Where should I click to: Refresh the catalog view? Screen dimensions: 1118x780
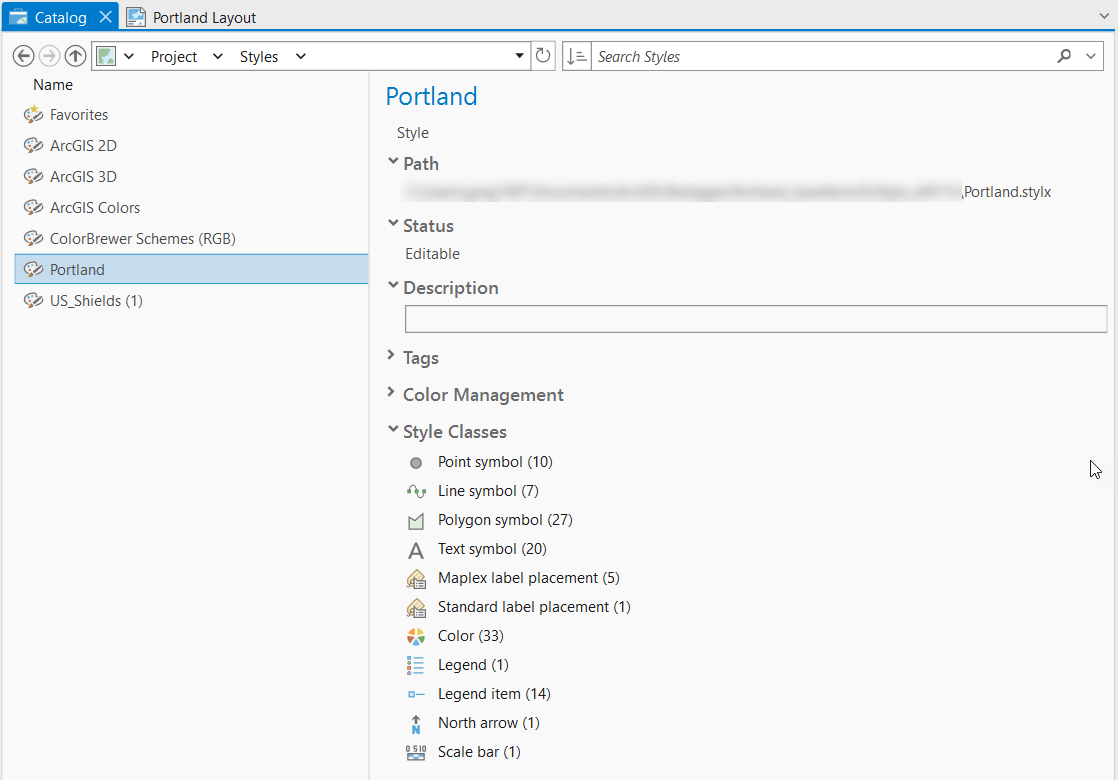coord(543,56)
